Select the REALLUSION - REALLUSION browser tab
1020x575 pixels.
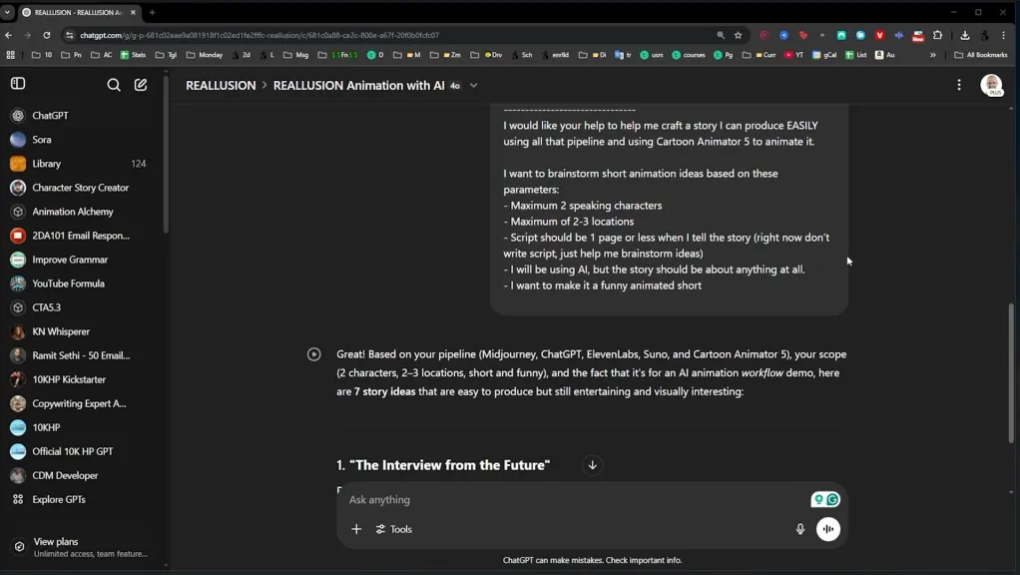[x=80, y=12]
